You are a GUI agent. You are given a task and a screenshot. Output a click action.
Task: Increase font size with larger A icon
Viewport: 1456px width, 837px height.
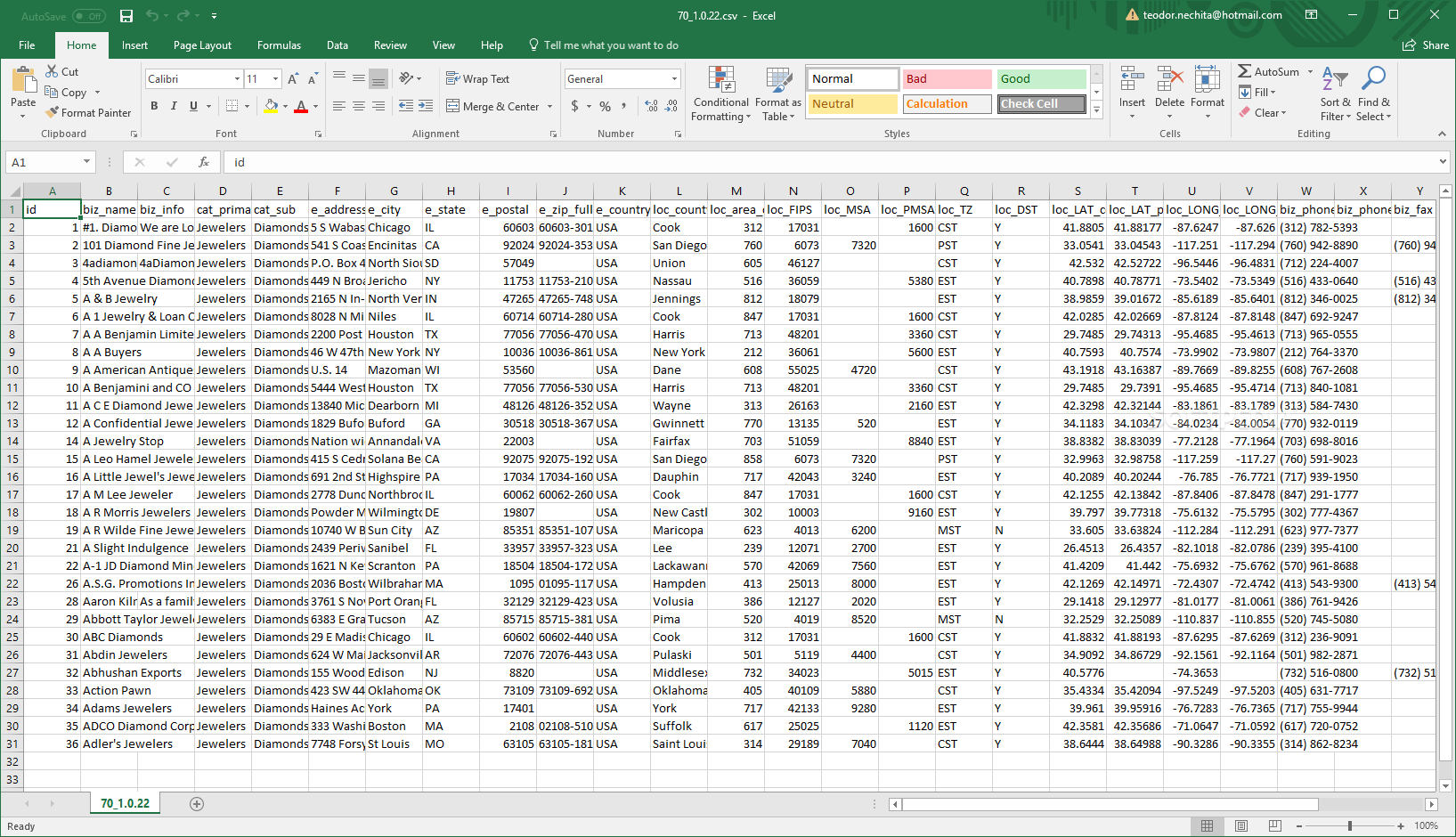coord(293,78)
